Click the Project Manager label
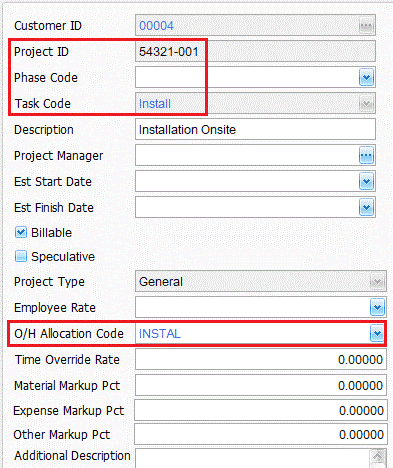 click(x=59, y=156)
